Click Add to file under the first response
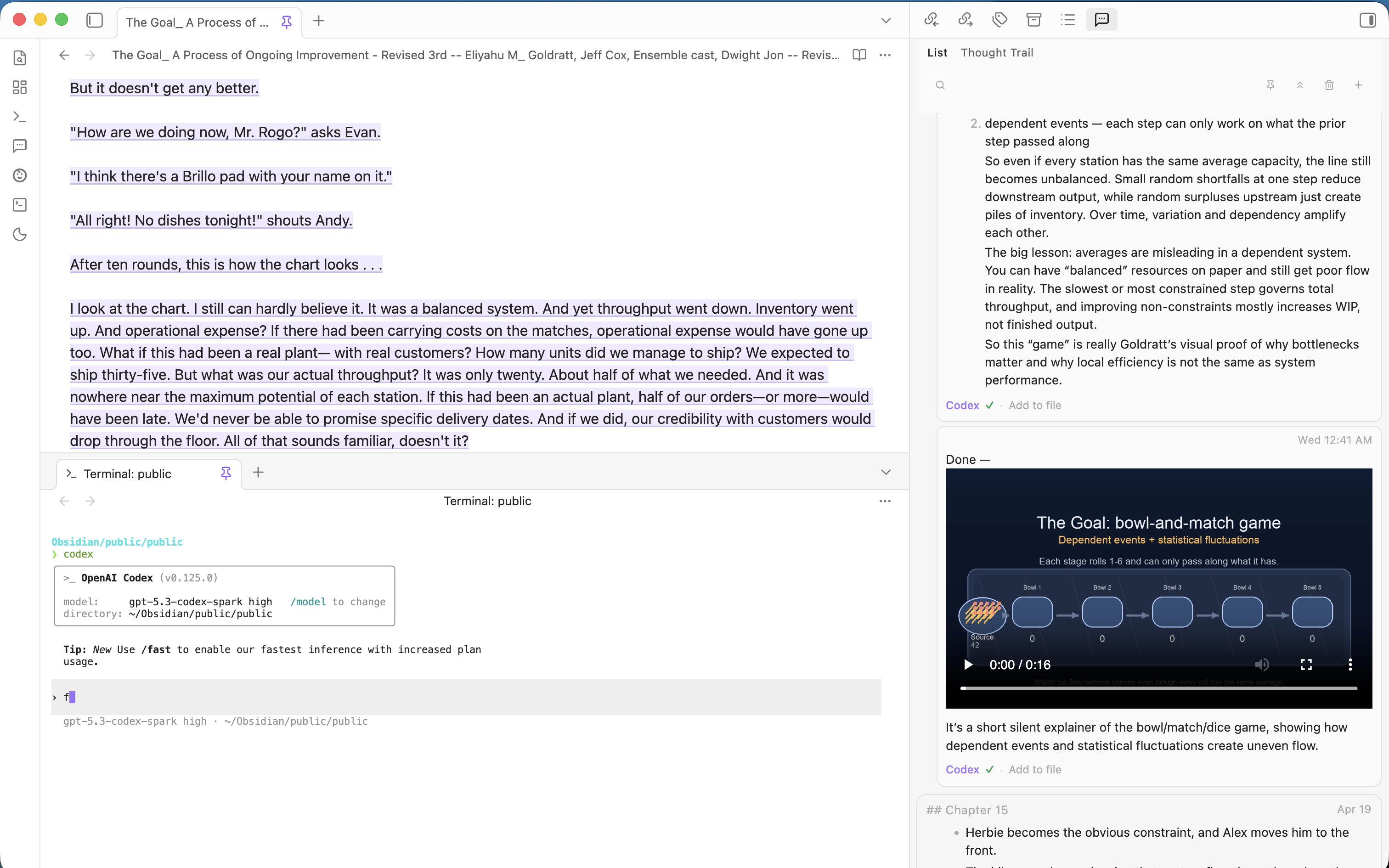The image size is (1389, 868). click(x=1035, y=405)
